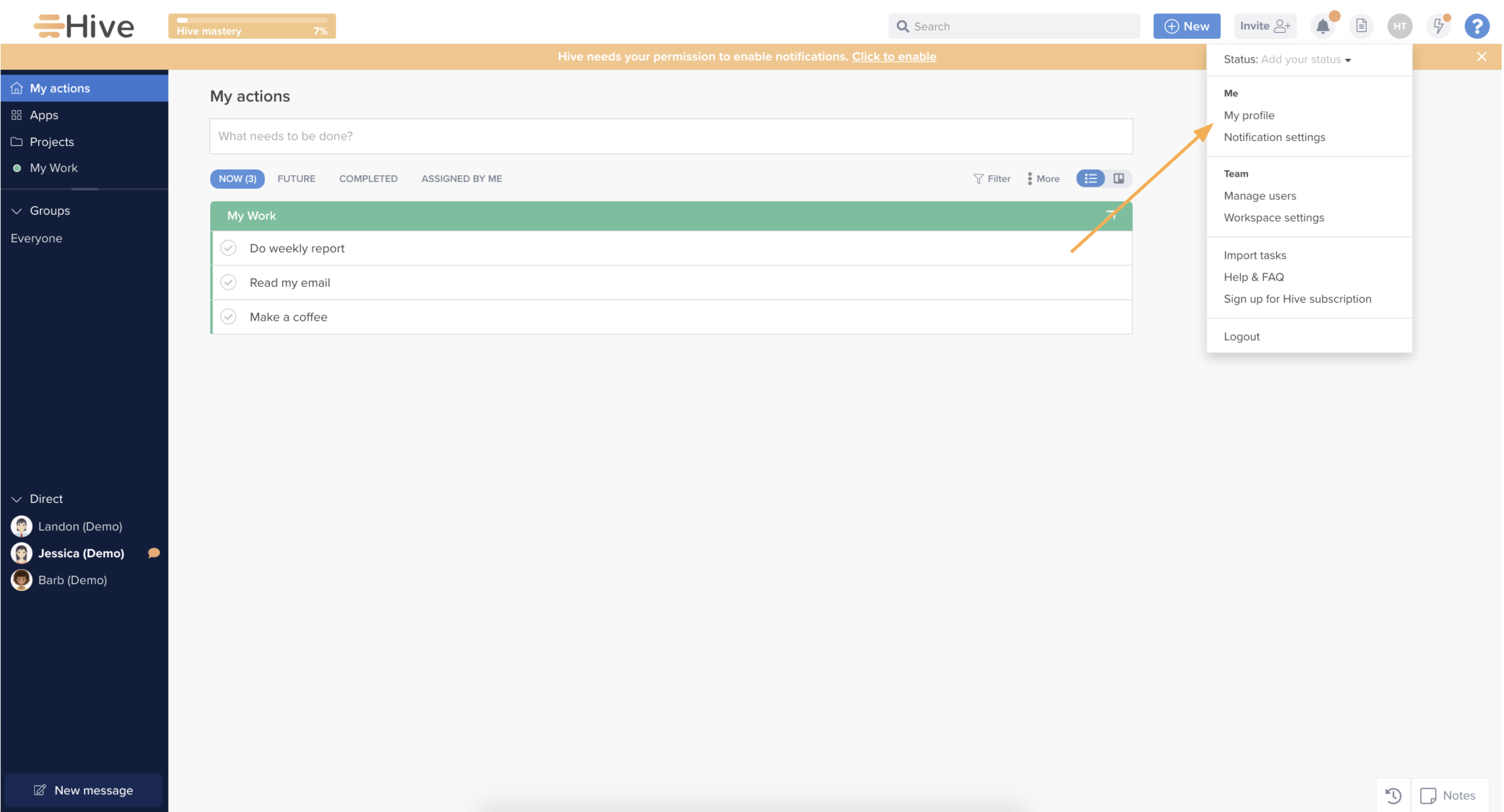Switch to the COMPLETED tab
Image resolution: width=1504 pixels, height=812 pixels.
point(368,178)
